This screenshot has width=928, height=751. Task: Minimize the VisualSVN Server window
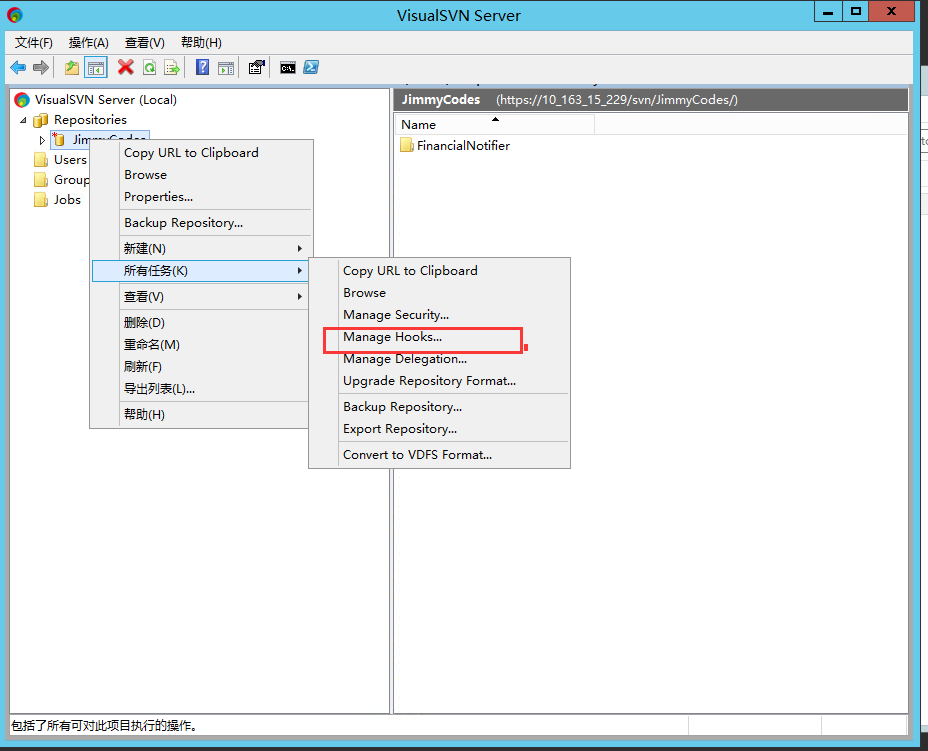828,12
